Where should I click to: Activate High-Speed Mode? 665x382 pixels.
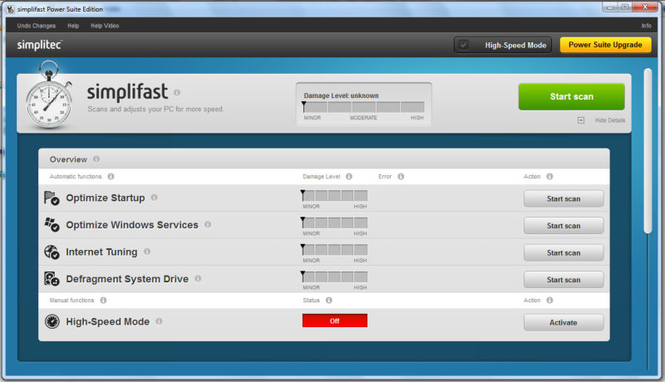pyautogui.click(x=563, y=322)
